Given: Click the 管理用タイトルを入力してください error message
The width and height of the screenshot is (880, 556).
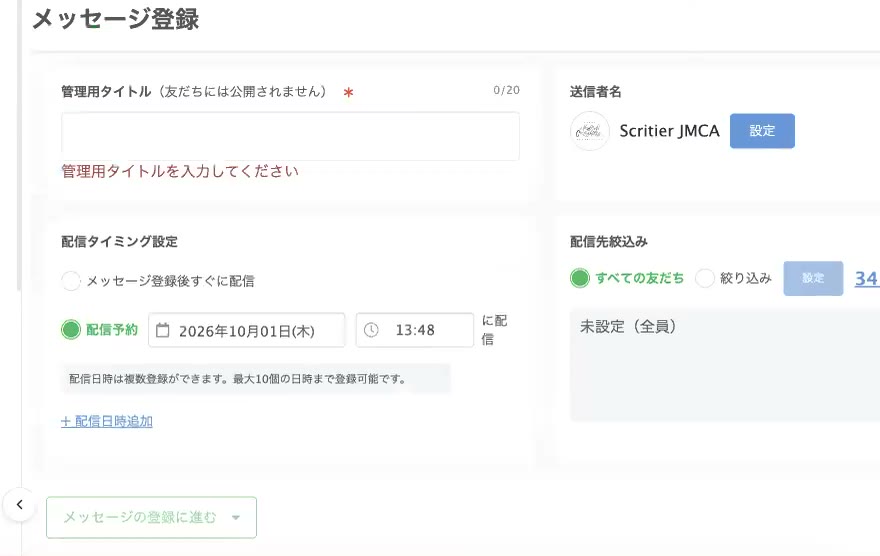Looking at the screenshot, I should pos(180,171).
